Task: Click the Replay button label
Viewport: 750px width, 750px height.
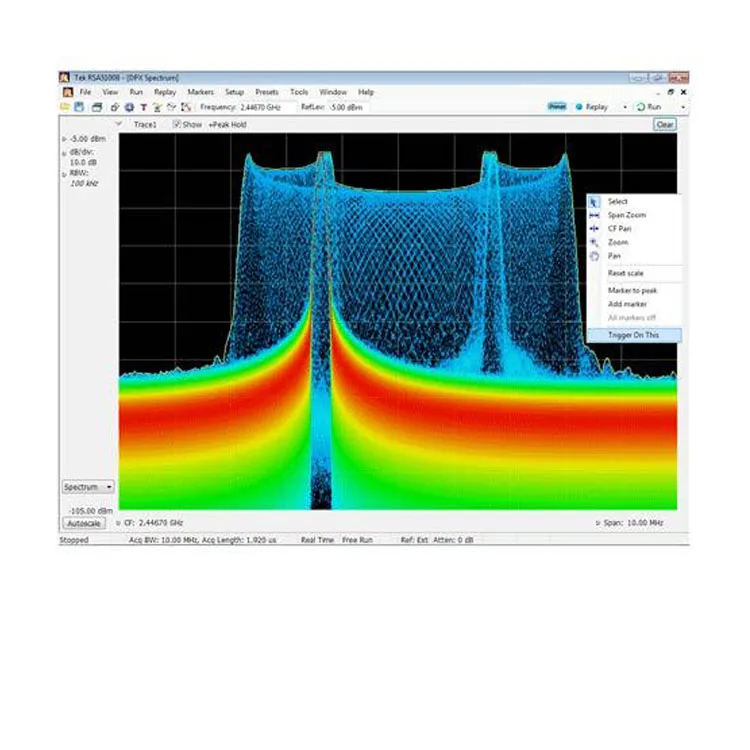Action: pos(596,107)
